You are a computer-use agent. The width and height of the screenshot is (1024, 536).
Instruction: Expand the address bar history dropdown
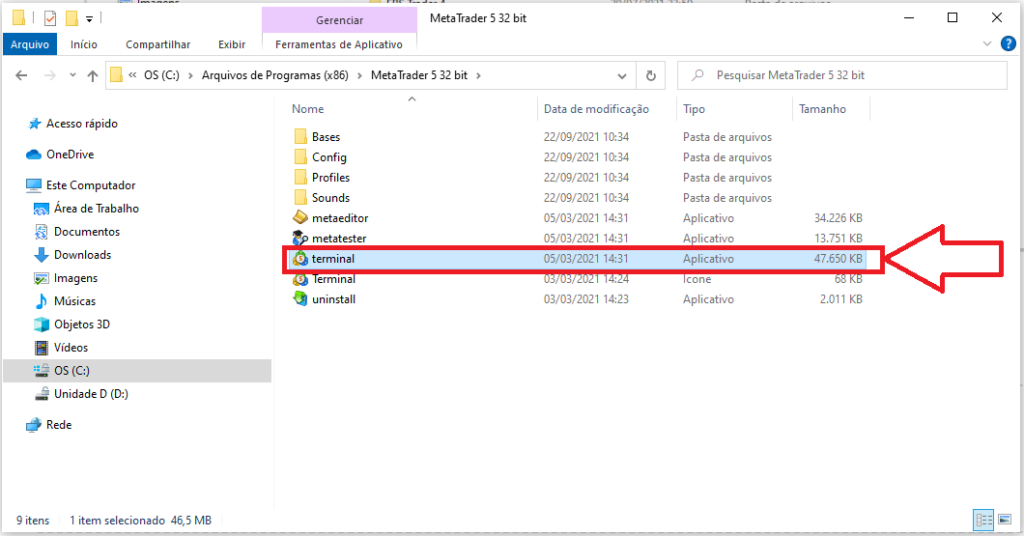point(622,75)
